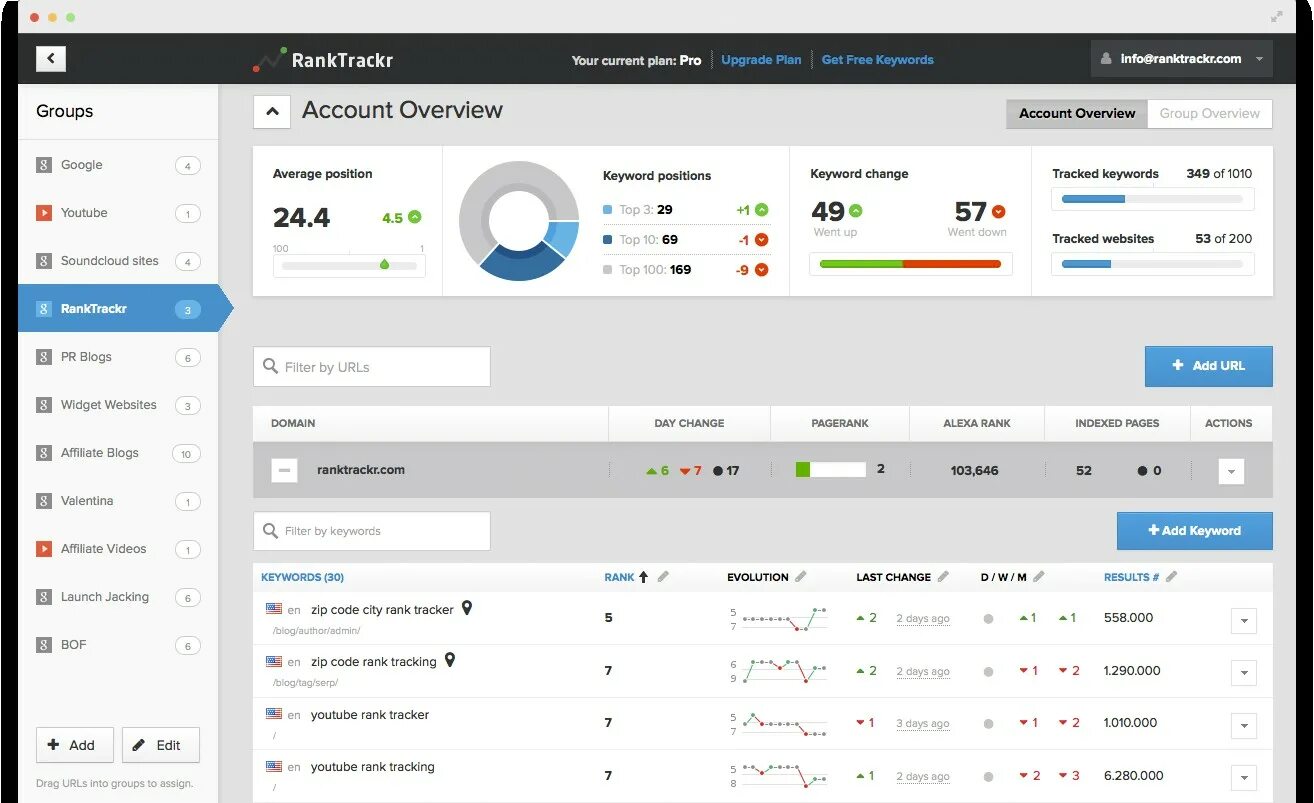Click the edit pencil next to LAST CHANGE
1314x803 pixels.
(942, 577)
